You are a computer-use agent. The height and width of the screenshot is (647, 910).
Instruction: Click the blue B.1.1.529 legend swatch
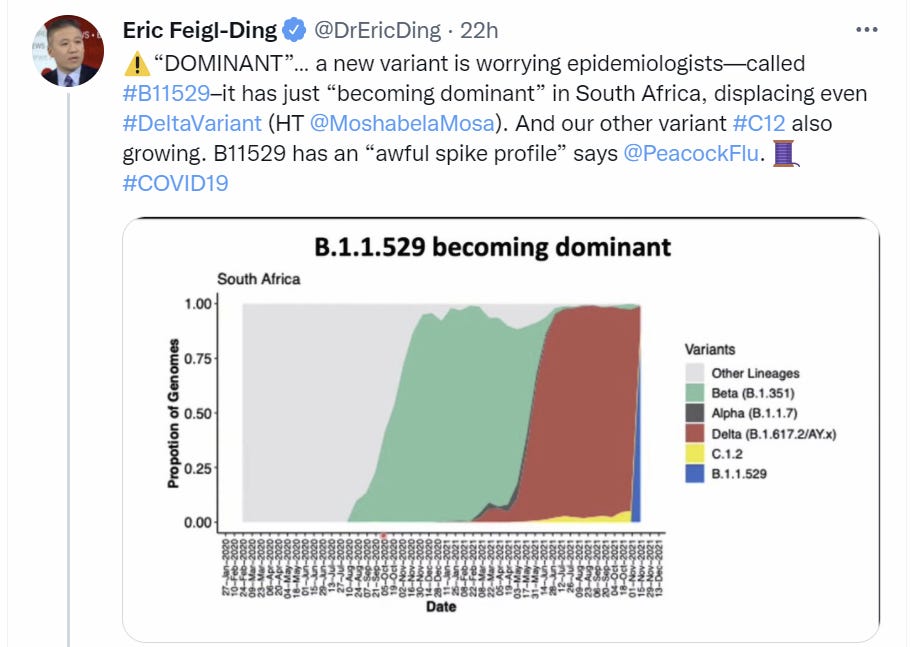[694, 474]
